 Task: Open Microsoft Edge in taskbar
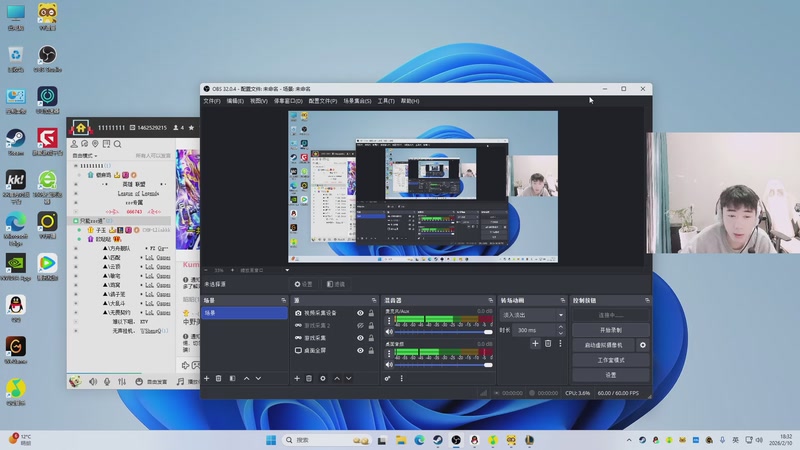[420, 440]
